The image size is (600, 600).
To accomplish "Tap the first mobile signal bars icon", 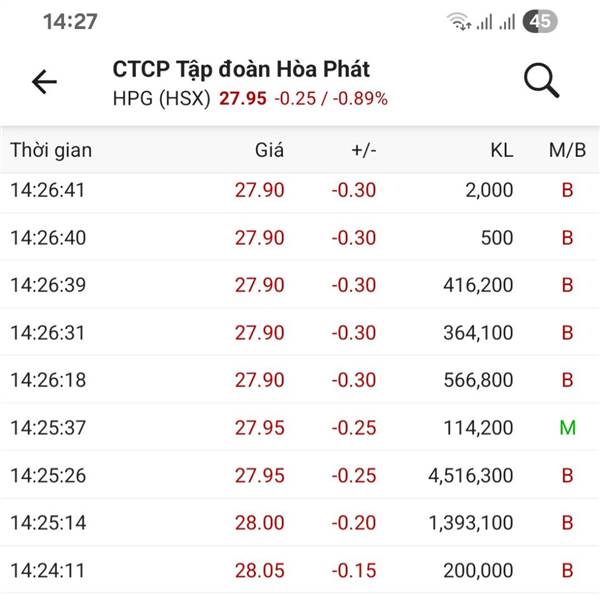I will [484, 22].
